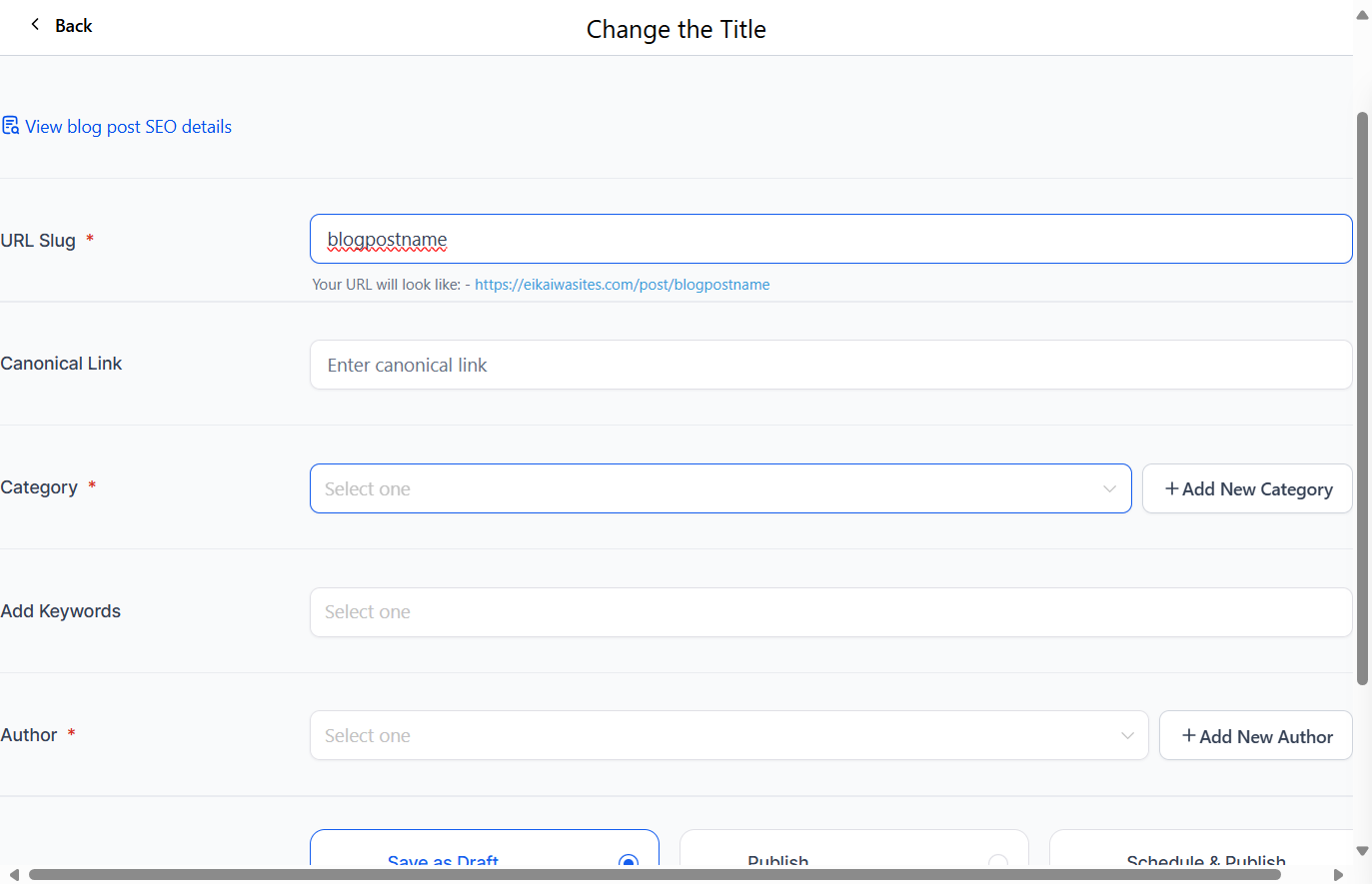1372x884 pixels.
Task: Open the Author dropdown
Action: 729,735
